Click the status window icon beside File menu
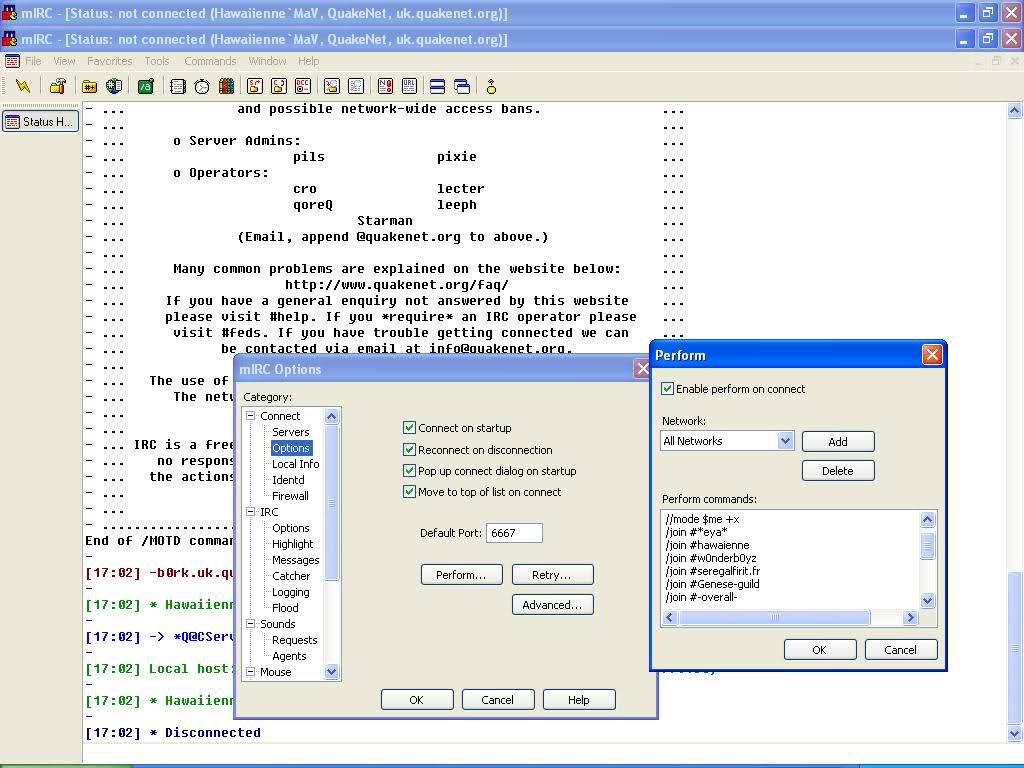Screen dimensions: 1024x768 12,61
